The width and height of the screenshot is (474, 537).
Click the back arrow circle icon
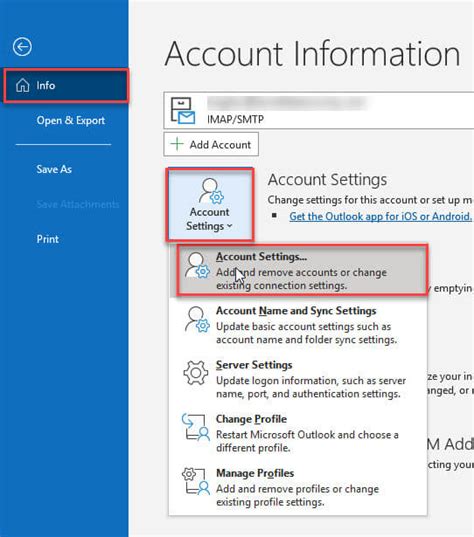(x=22, y=47)
